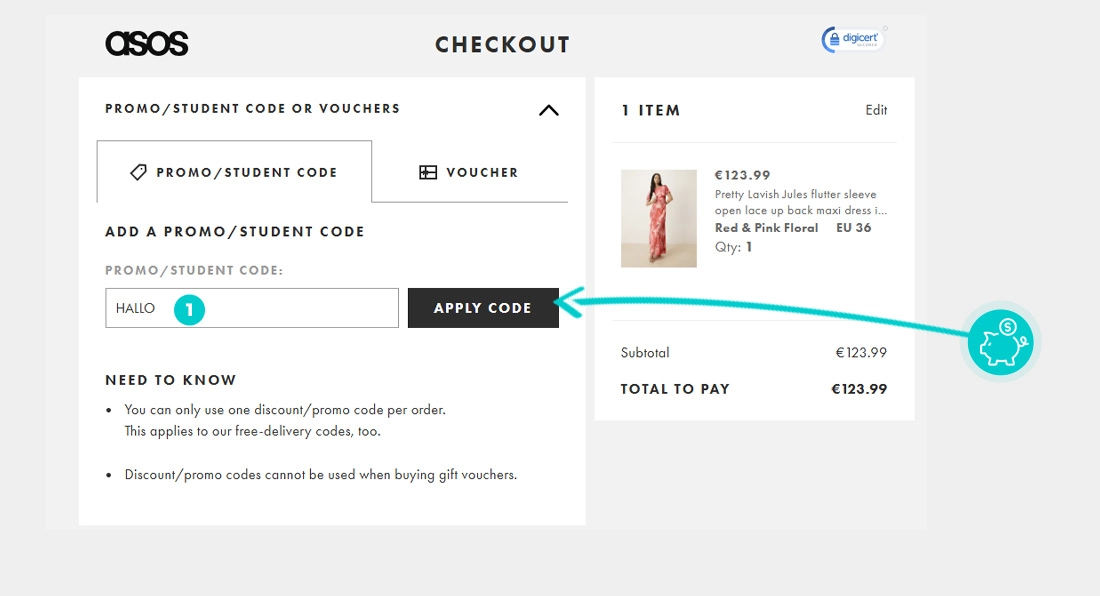The height and width of the screenshot is (596, 1100).
Task: Open the maxi dress product thumbnail
Action: point(659,218)
